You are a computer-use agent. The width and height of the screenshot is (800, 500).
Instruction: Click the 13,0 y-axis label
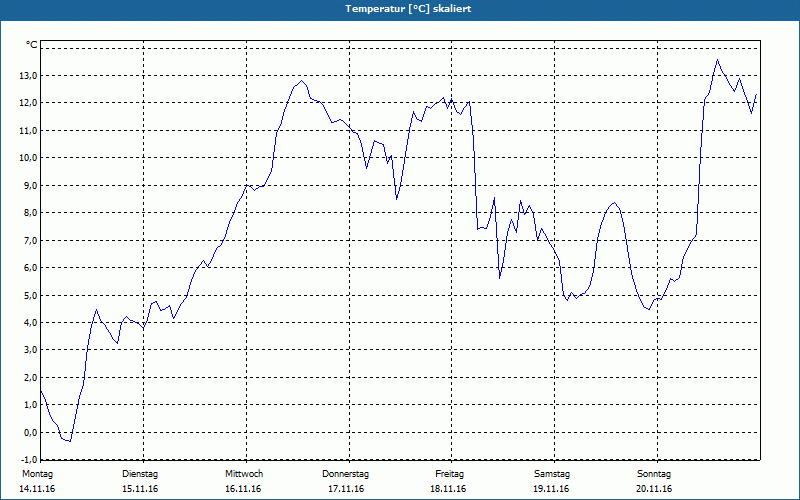click(28, 76)
